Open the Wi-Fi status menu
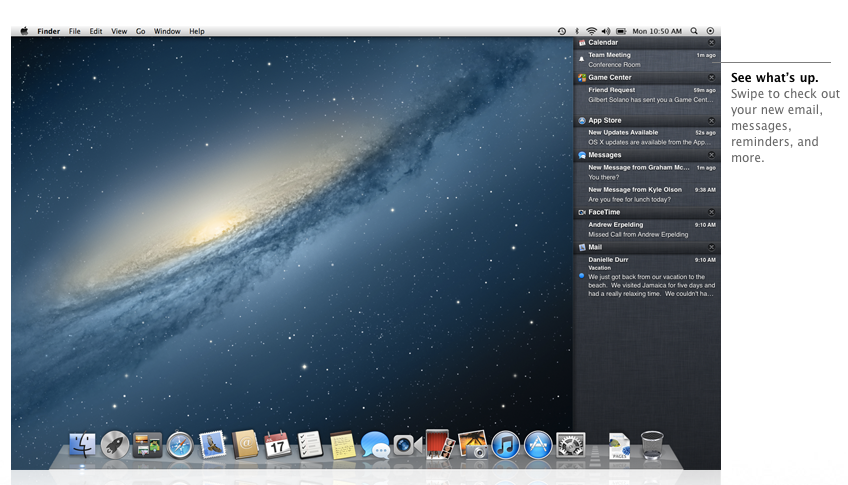 (x=591, y=31)
